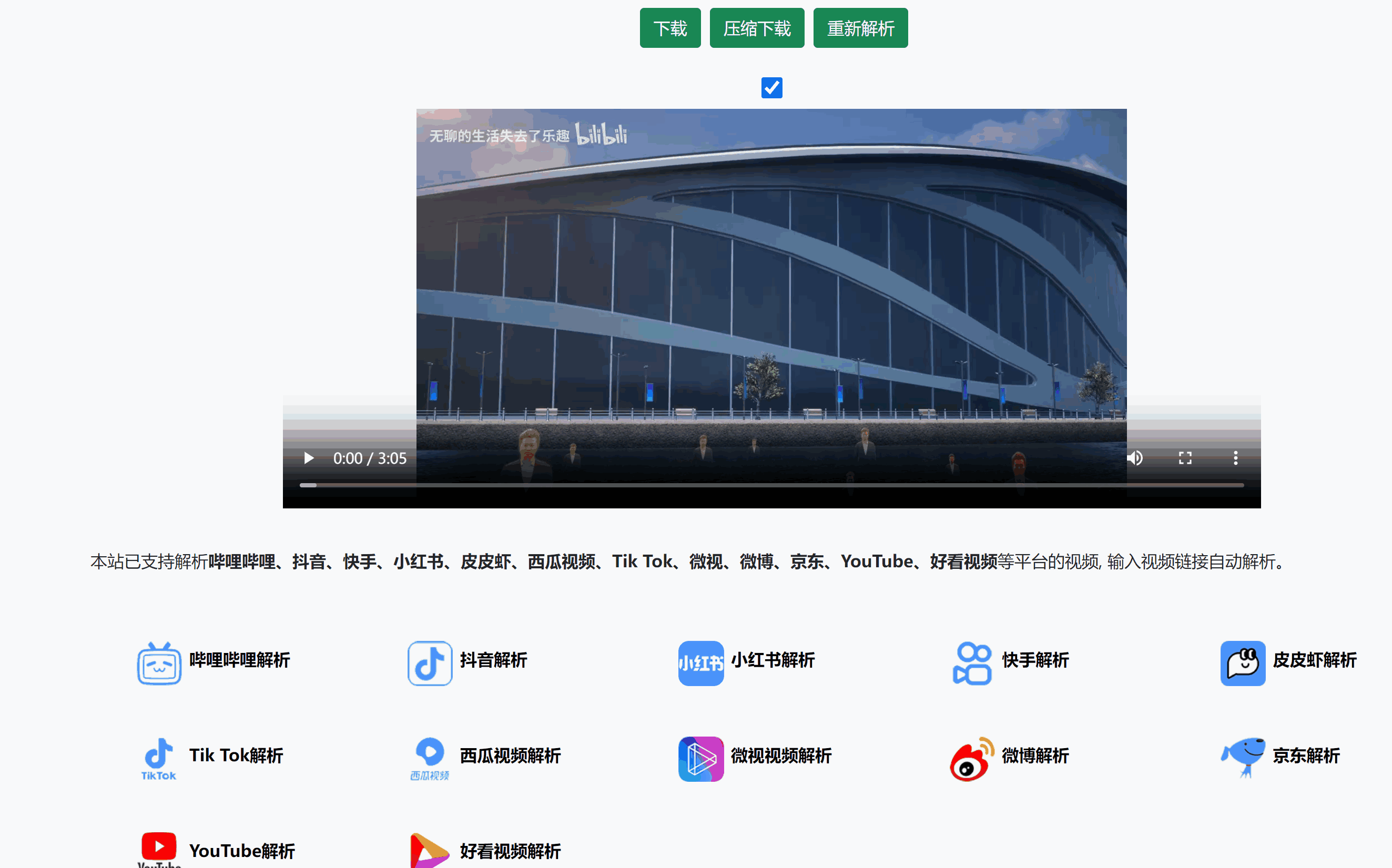The height and width of the screenshot is (868, 1392).
Task: Open the Douyin parser icon
Action: pyautogui.click(x=430, y=663)
